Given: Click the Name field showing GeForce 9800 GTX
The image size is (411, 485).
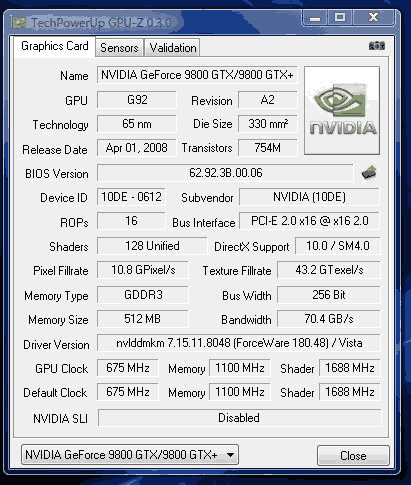Looking at the screenshot, I should click(197, 75).
